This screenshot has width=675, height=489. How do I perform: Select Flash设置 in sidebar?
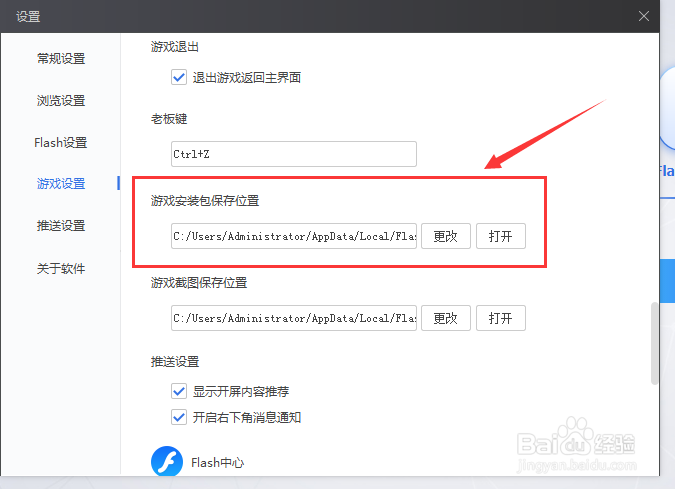tap(61, 142)
